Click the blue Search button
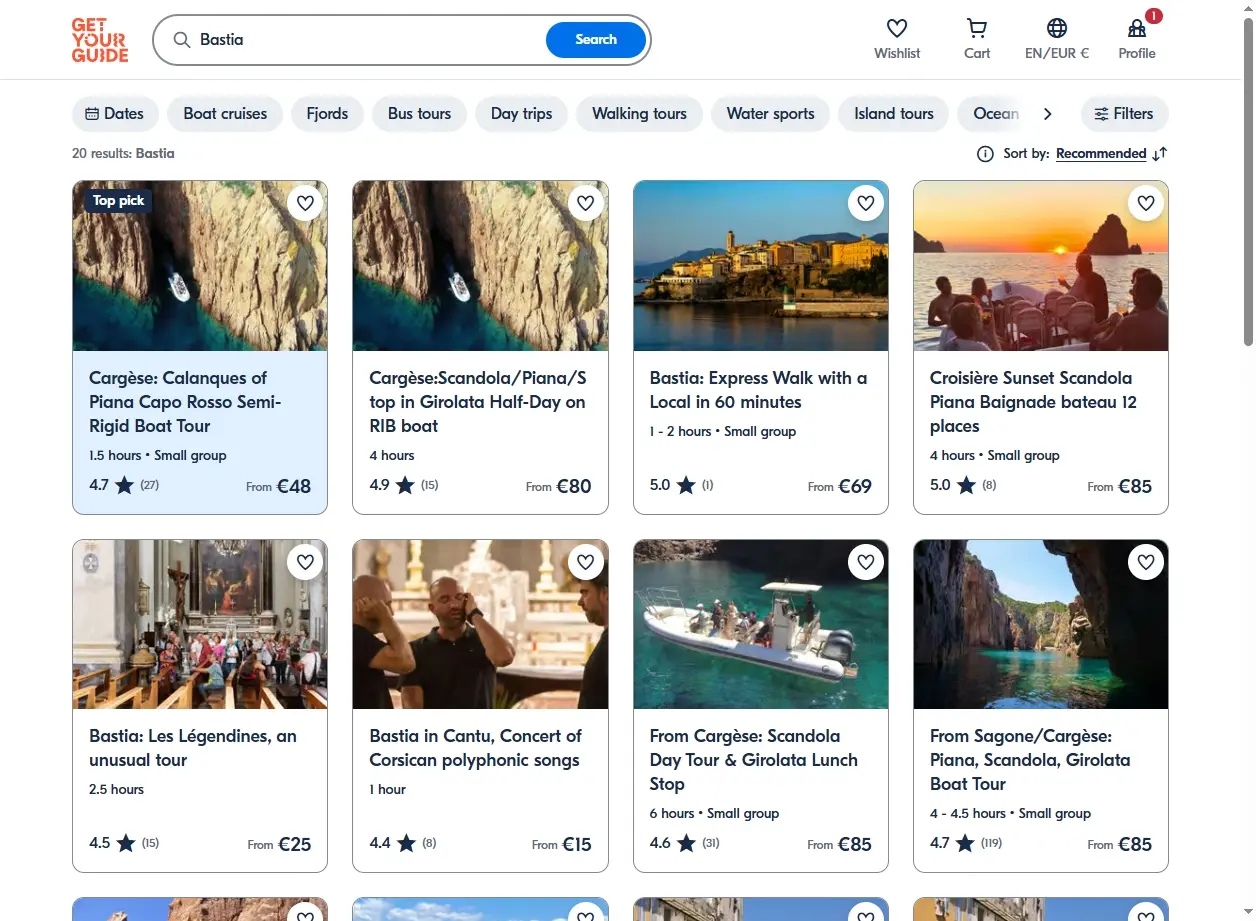Screen dimensions: 1256x921 click(x=596, y=40)
